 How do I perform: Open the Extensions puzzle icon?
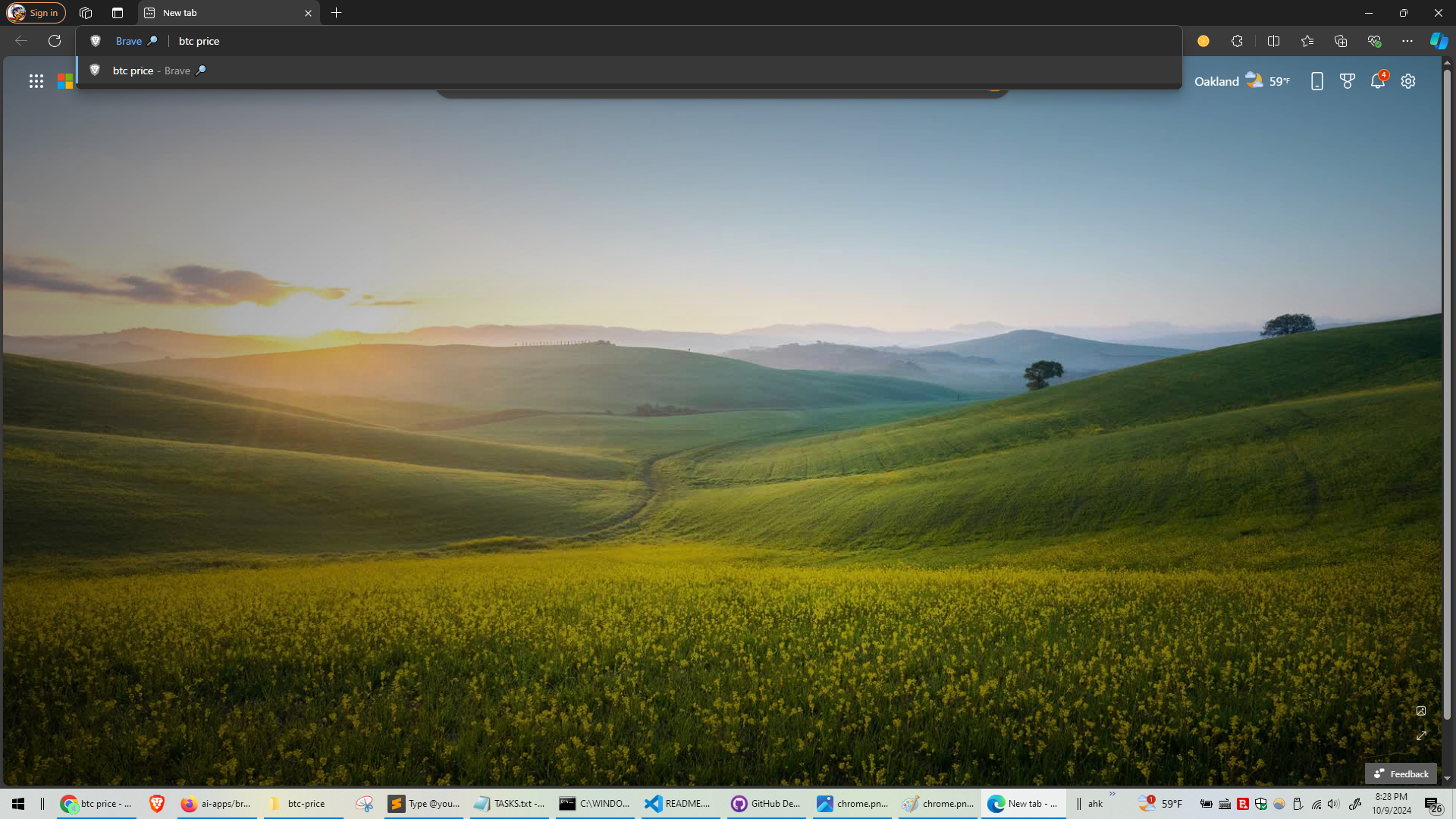1237,41
